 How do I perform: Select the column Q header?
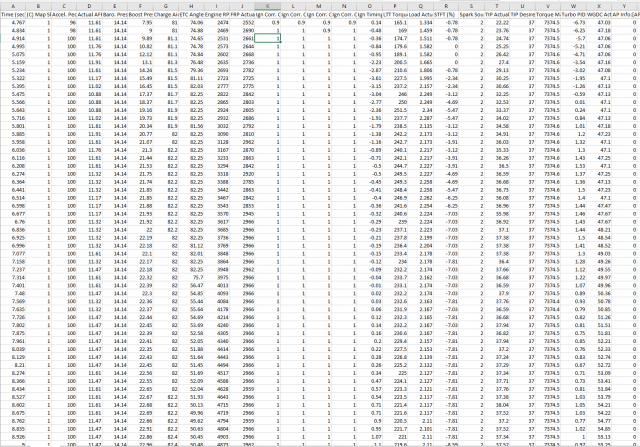[420, 6]
